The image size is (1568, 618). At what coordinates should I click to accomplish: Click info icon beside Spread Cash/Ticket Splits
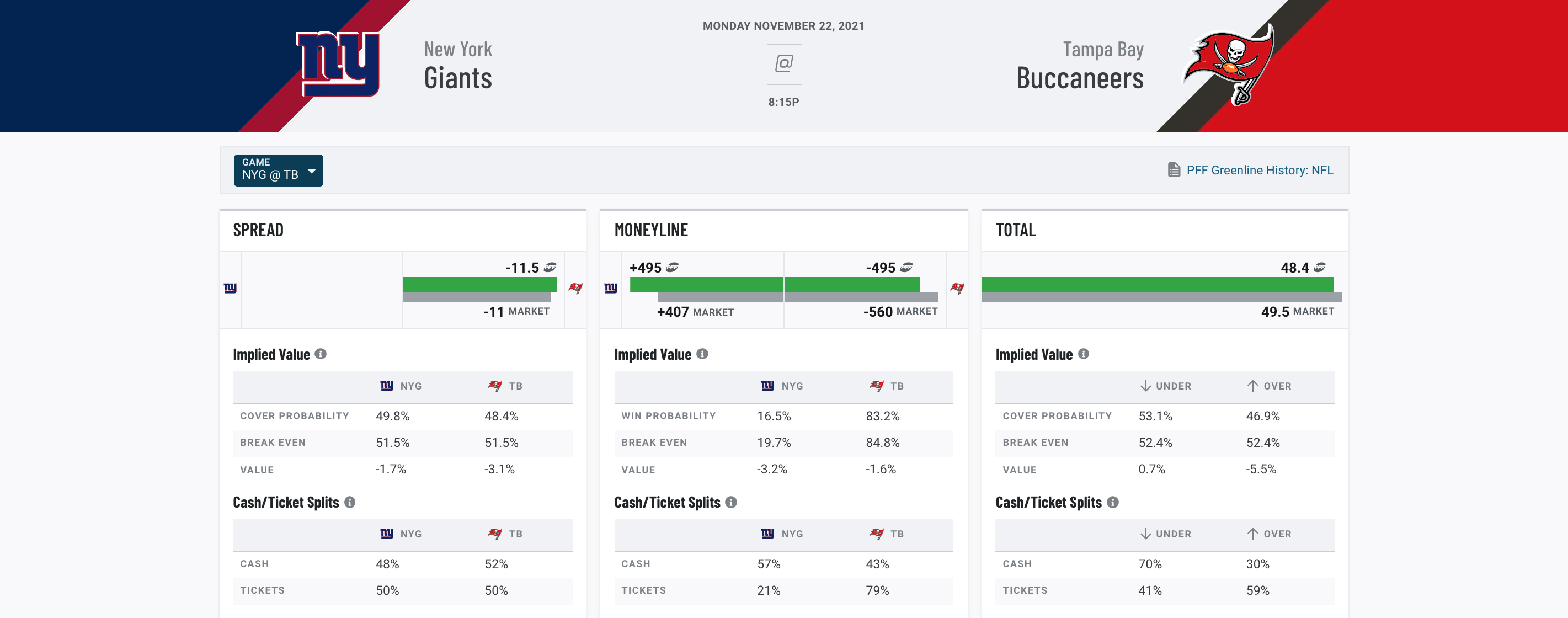pyautogui.click(x=349, y=502)
